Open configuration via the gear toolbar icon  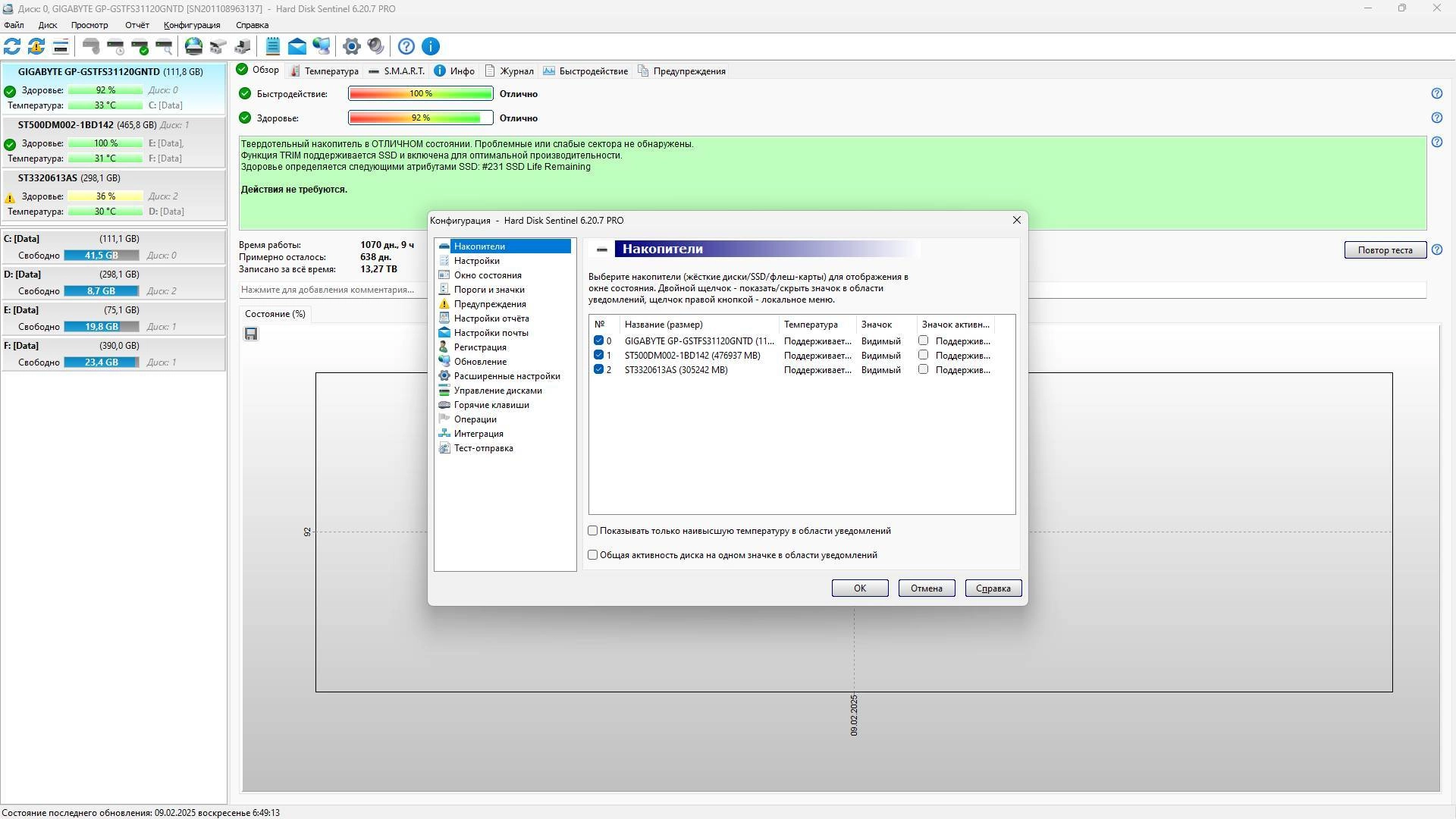point(351,46)
